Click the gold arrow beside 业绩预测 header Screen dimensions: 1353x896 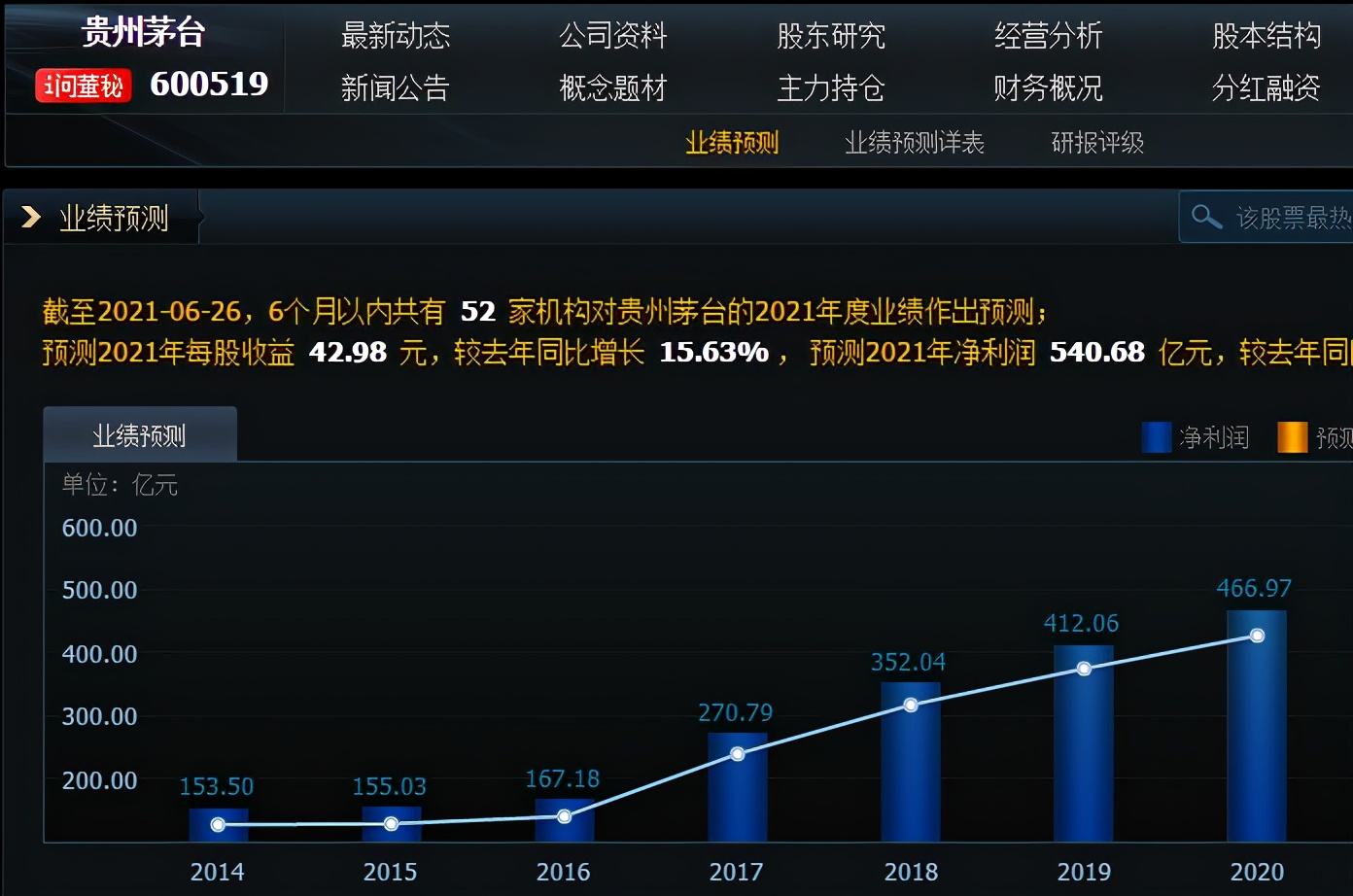point(31,217)
